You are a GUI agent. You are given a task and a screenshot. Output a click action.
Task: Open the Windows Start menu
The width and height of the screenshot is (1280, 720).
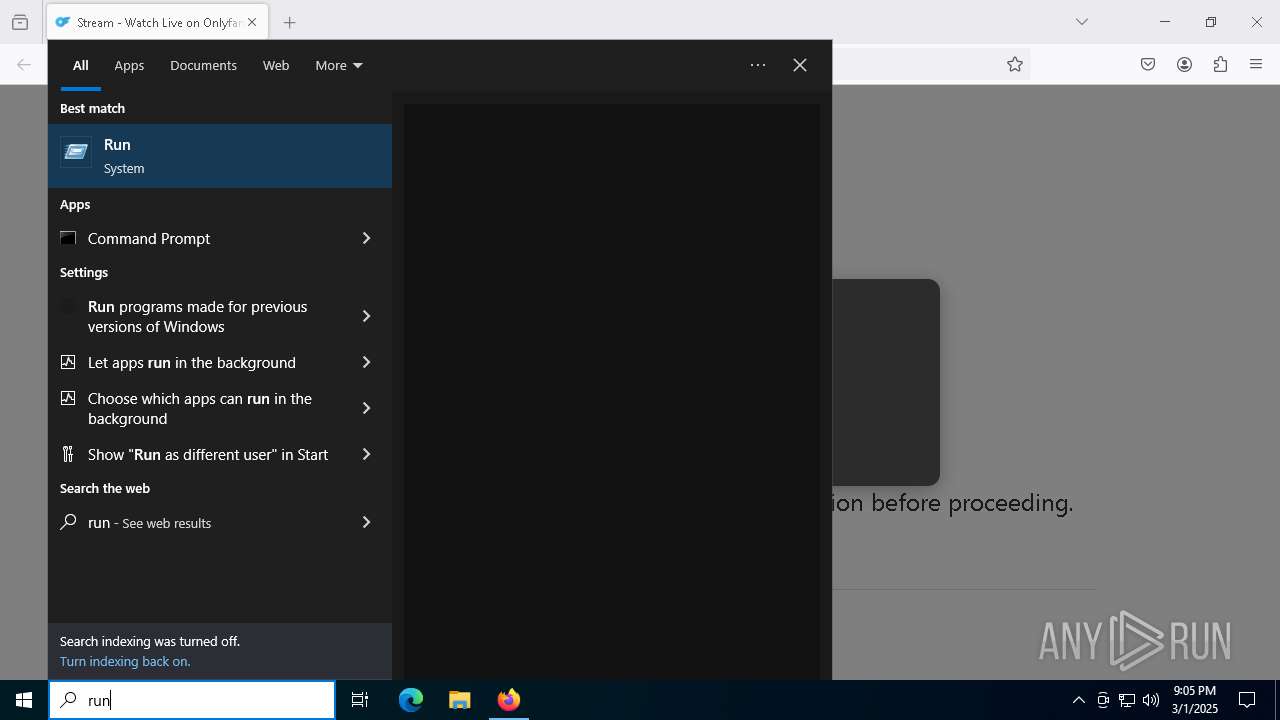coord(24,700)
